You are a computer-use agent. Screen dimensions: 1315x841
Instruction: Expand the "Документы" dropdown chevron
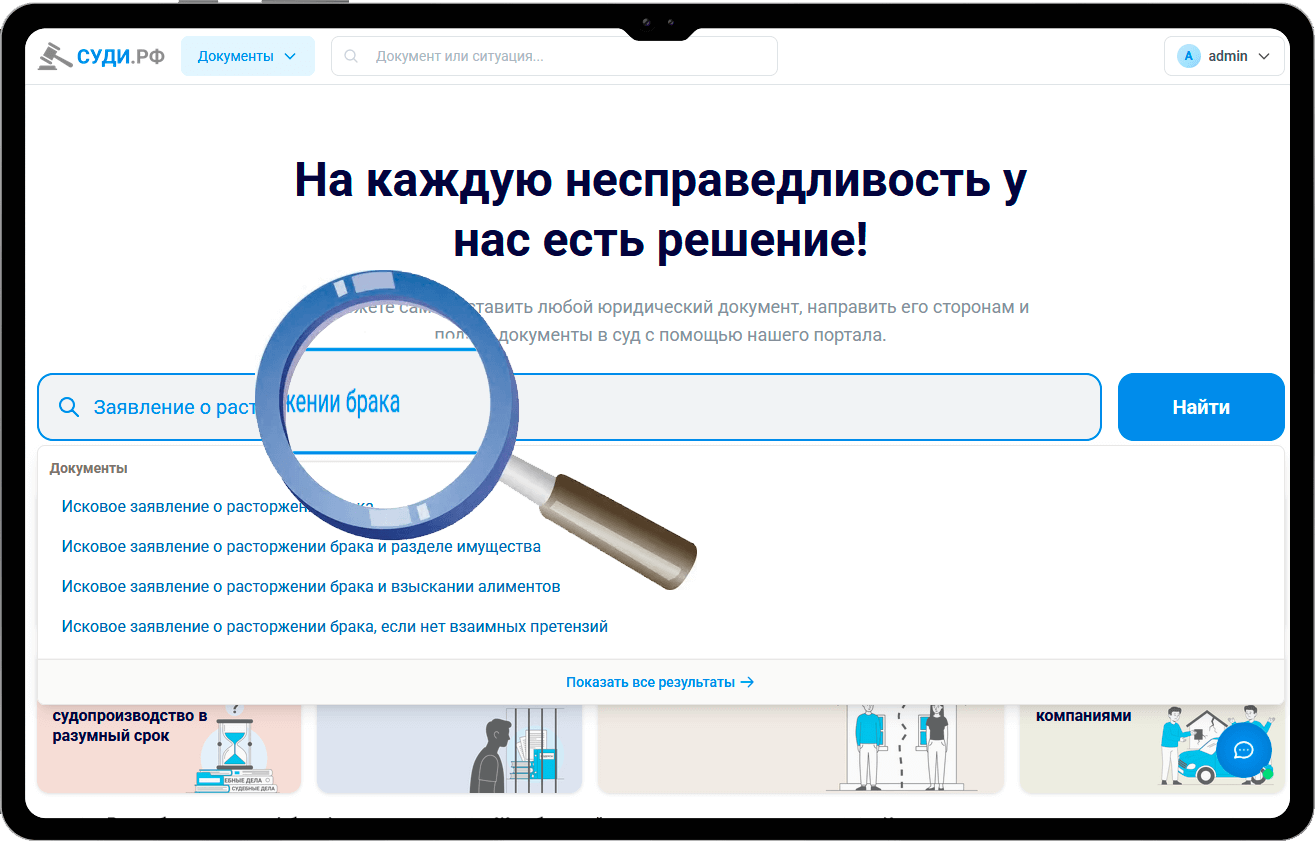point(291,56)
